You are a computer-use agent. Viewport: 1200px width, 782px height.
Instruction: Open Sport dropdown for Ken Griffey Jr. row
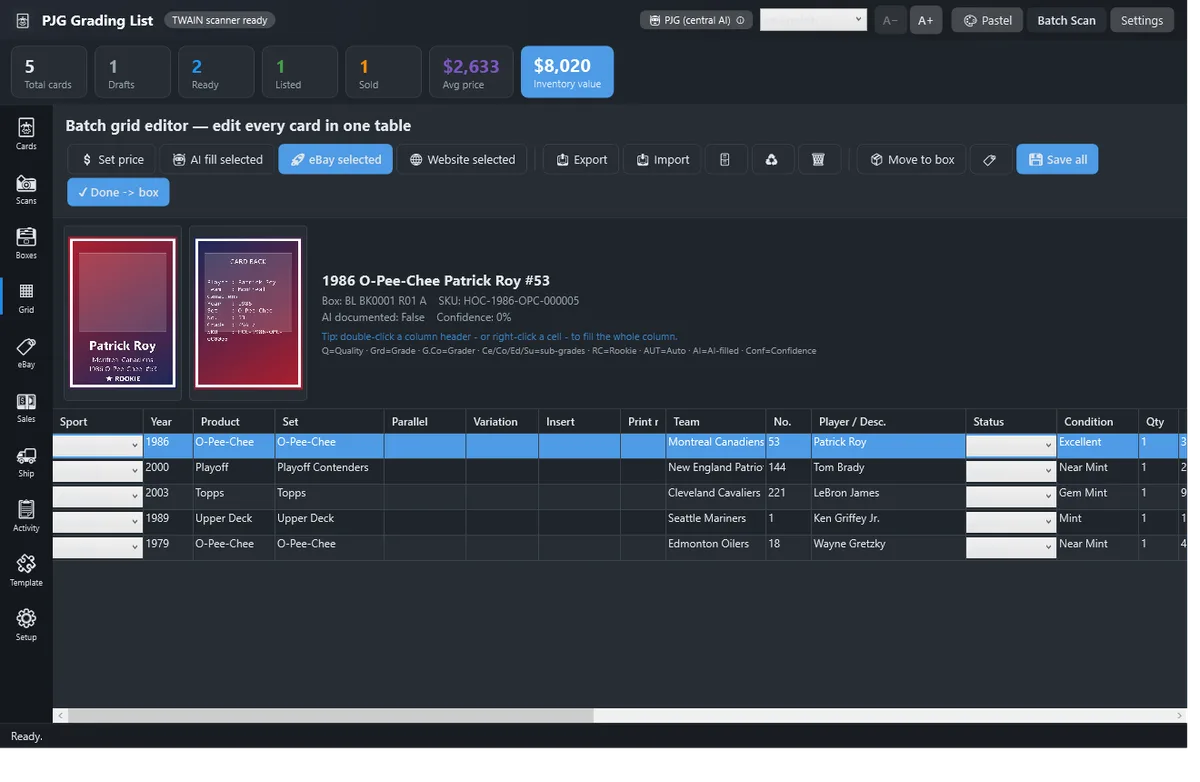coord(97,522)
